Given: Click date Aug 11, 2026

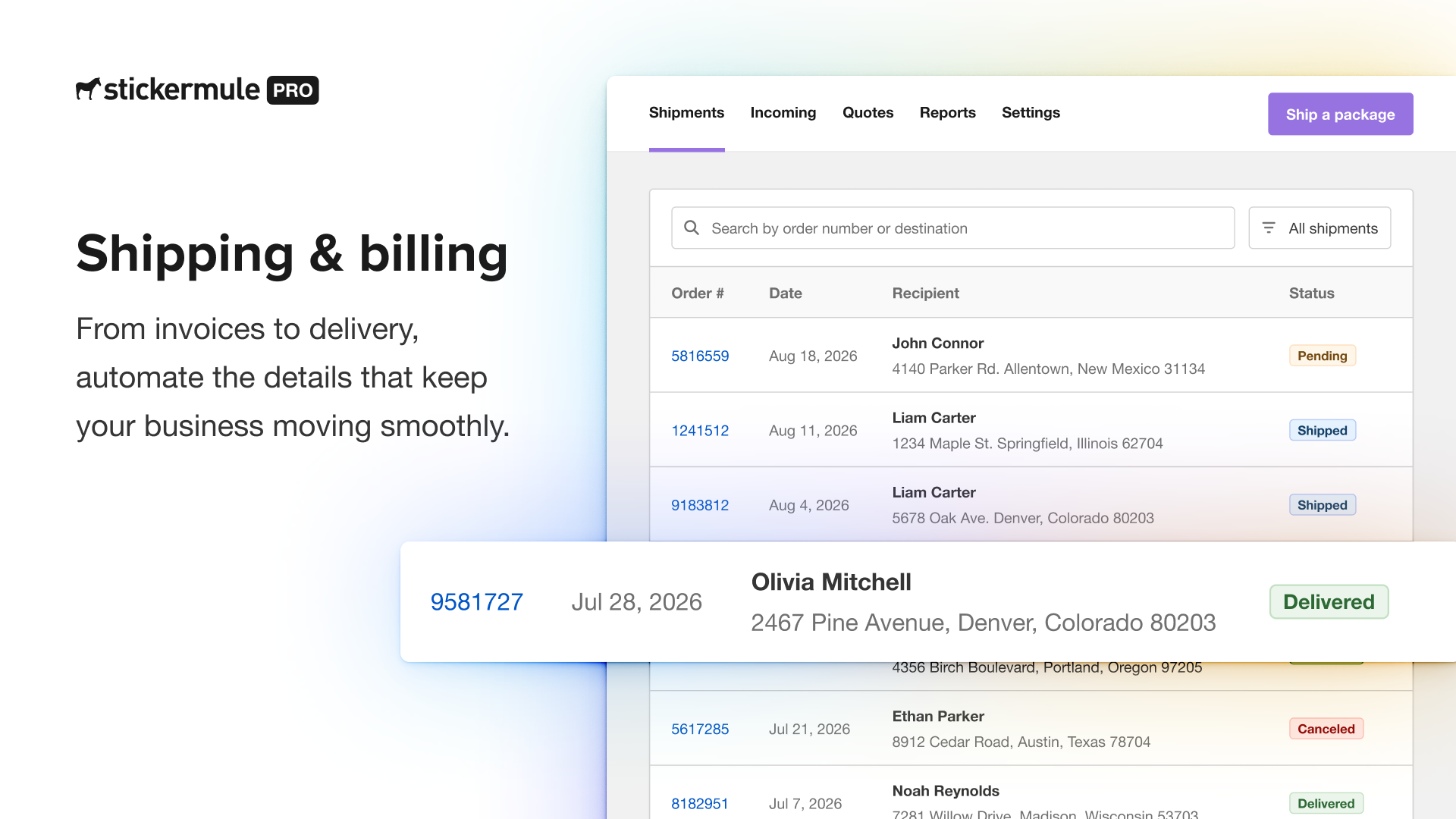Looking at the screenshot, I should click(813, 430).
